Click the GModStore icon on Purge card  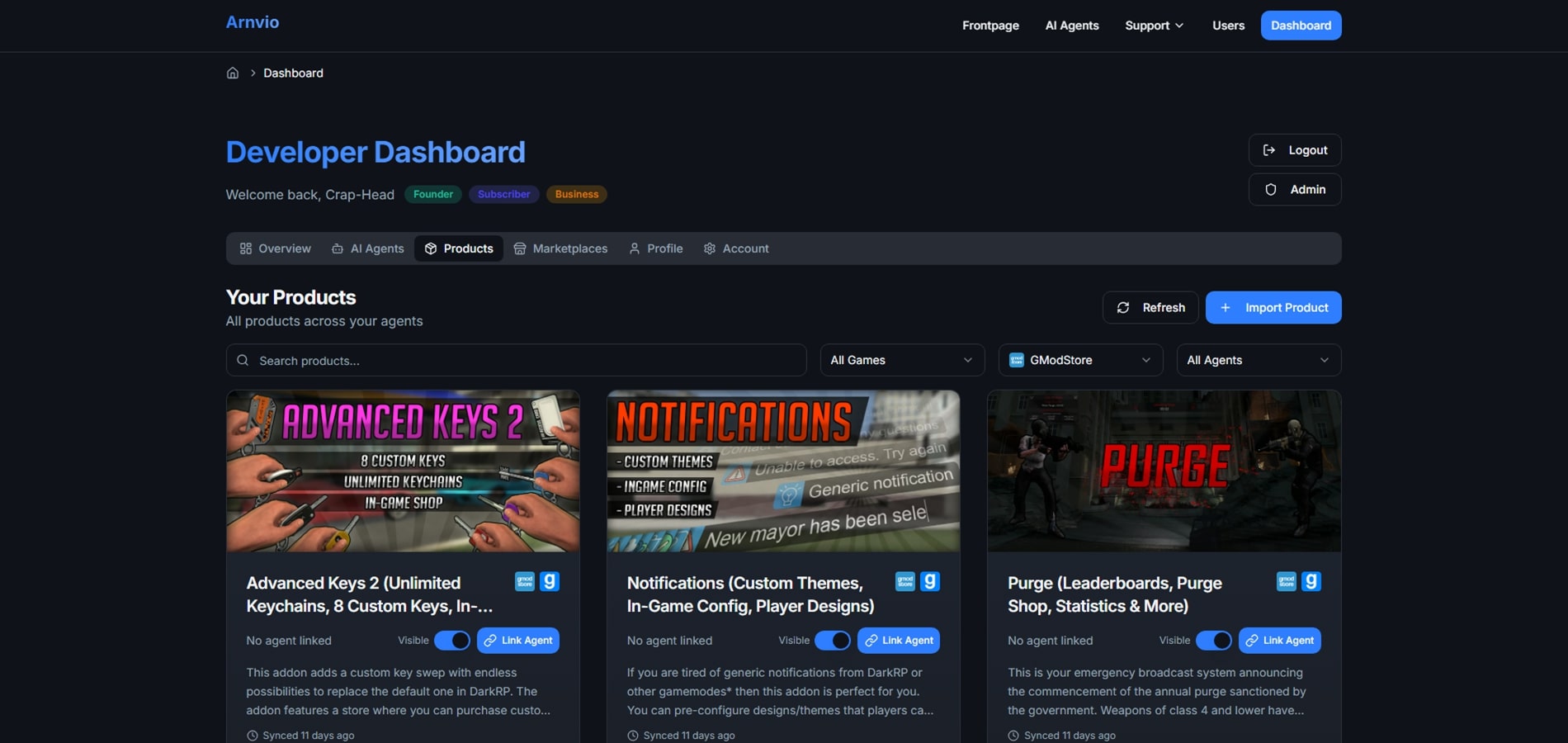[x=1287, y=581]
